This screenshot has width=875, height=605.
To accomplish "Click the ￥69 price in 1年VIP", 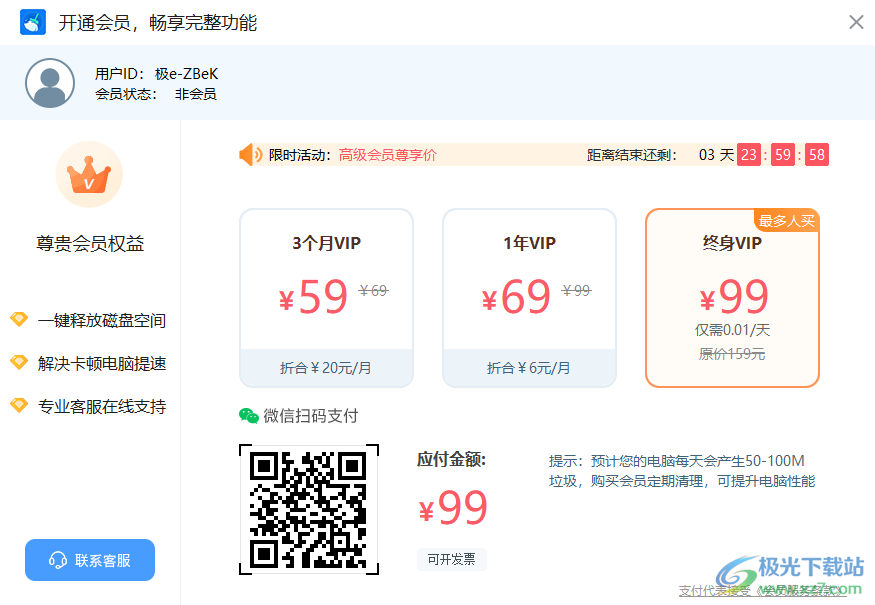I will (516, 296).
